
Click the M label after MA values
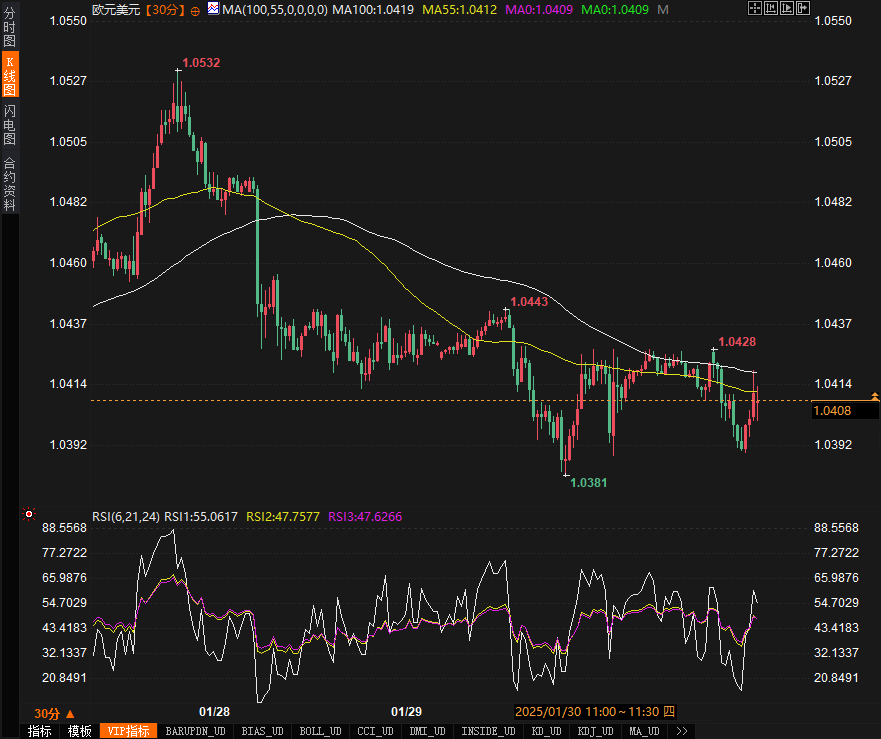point(662,9)
